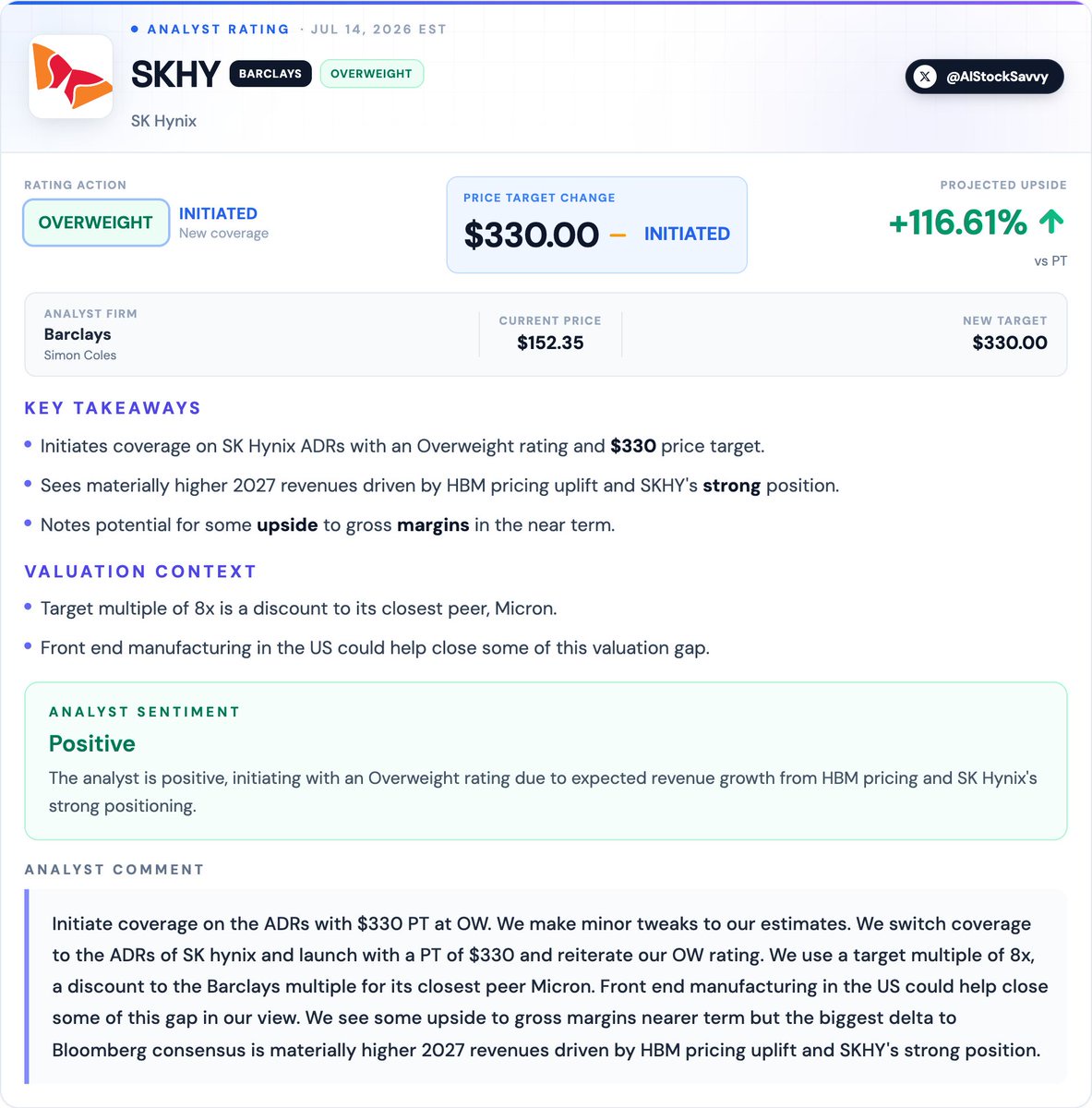Click the large OVERWEIGHT rating action box
Viewport: 1092px width, 1108px height.
coord(96,223)
